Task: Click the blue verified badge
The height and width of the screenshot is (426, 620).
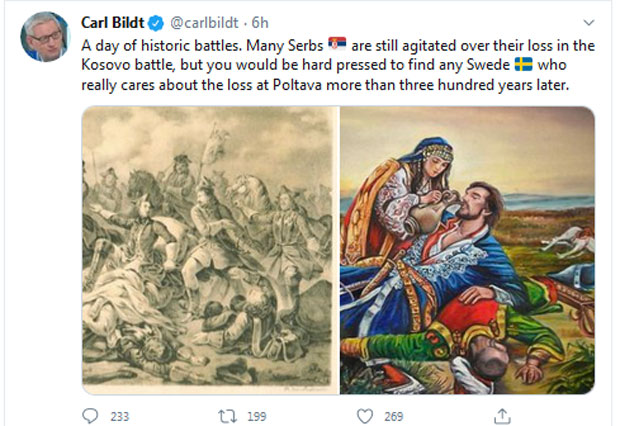Action: [x=156, y=22]
